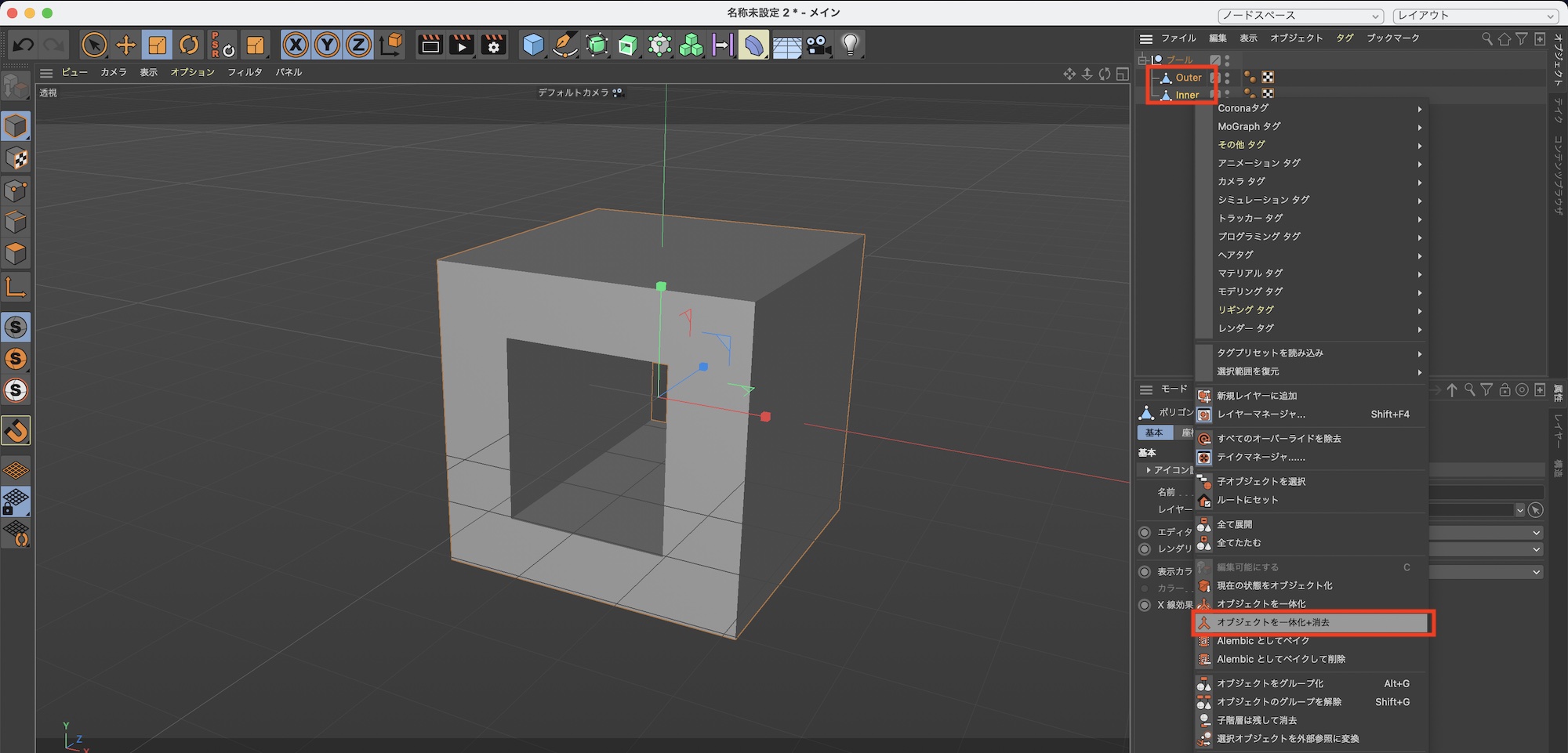Click the search icon in Object Manager
Screen dimensions: 1568x753
click(1486, 38)
